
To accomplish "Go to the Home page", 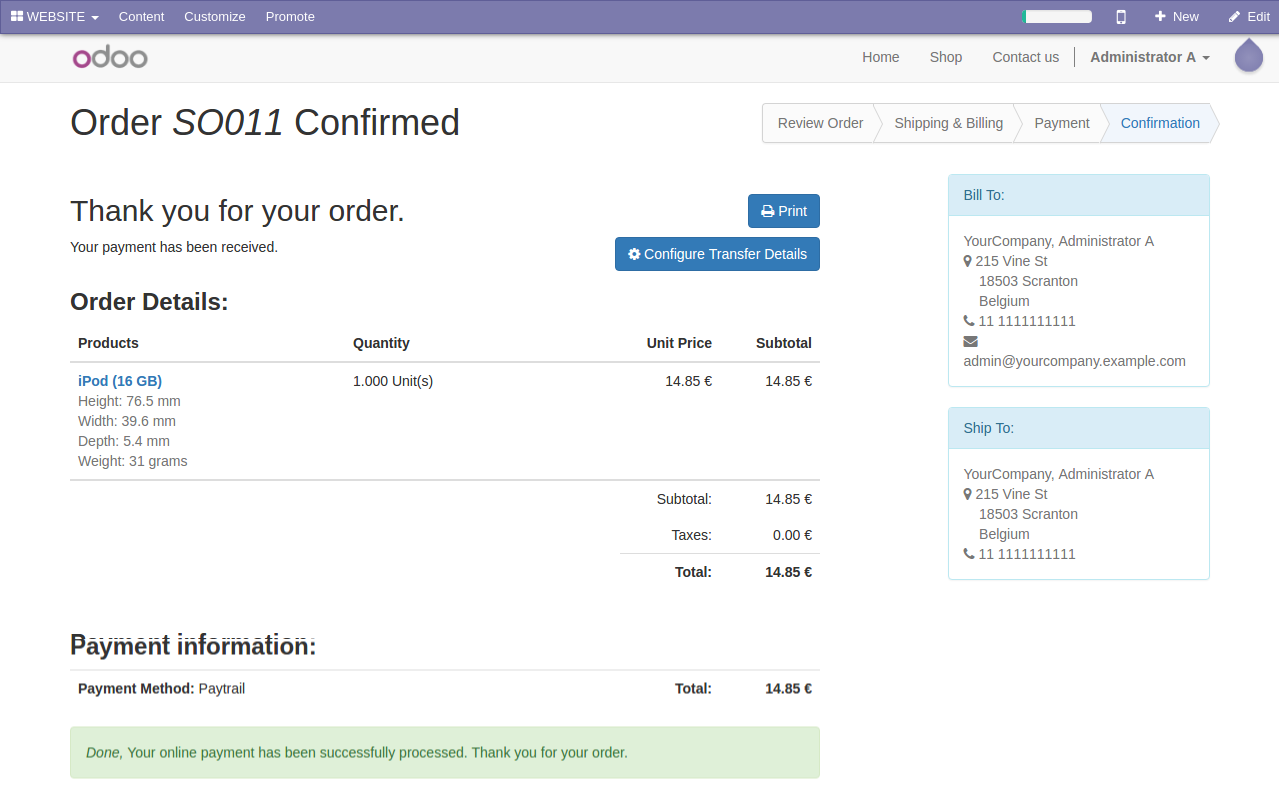I will click(881, 57).
